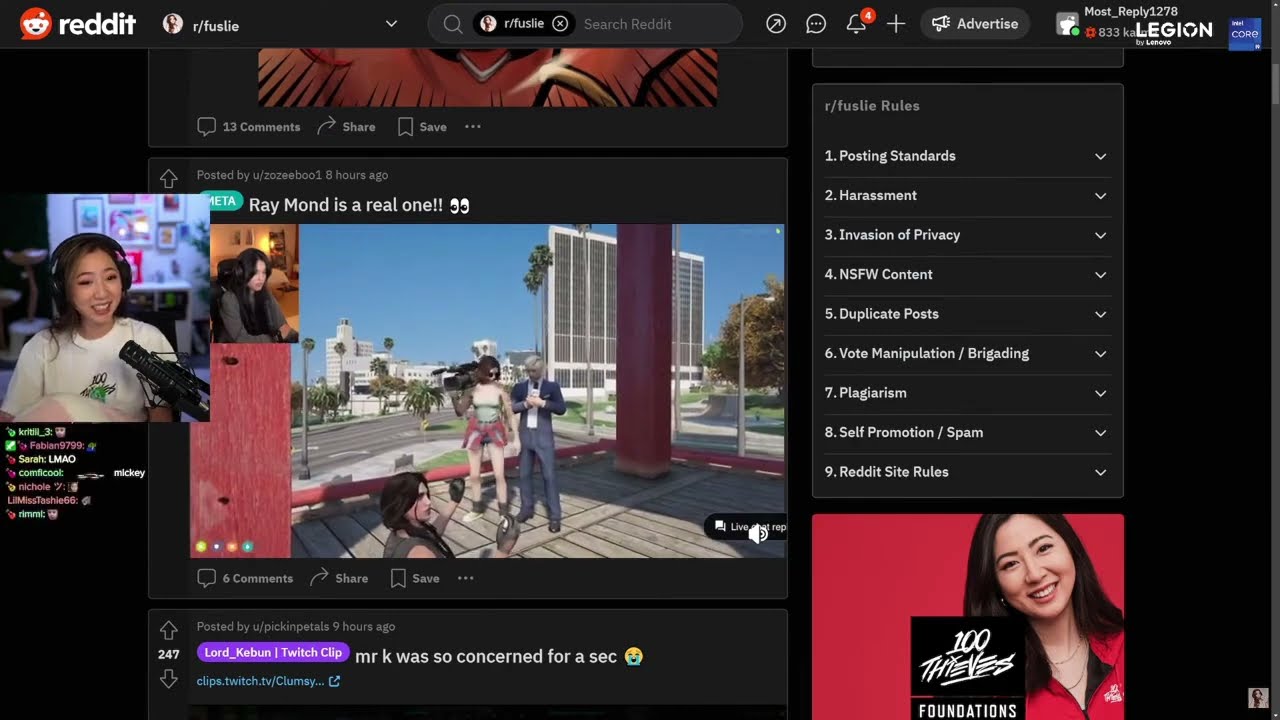Click the small avatar at bottom right corner
Viewport: 1280px width, 720px height.
(x=1258, y=697)
